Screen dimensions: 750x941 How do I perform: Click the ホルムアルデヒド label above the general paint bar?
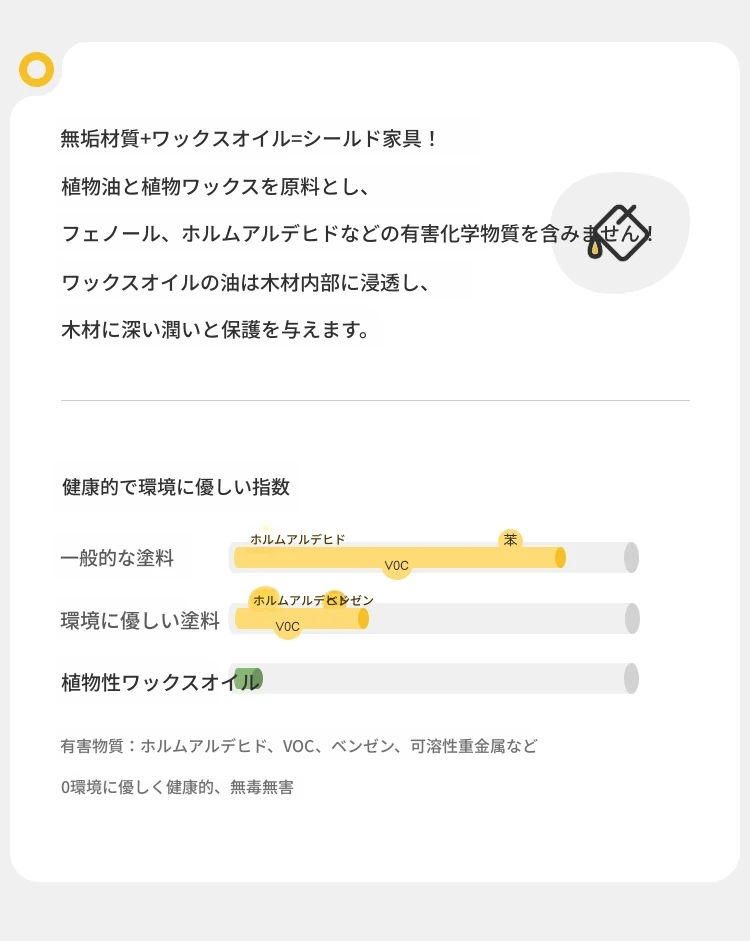297,539
